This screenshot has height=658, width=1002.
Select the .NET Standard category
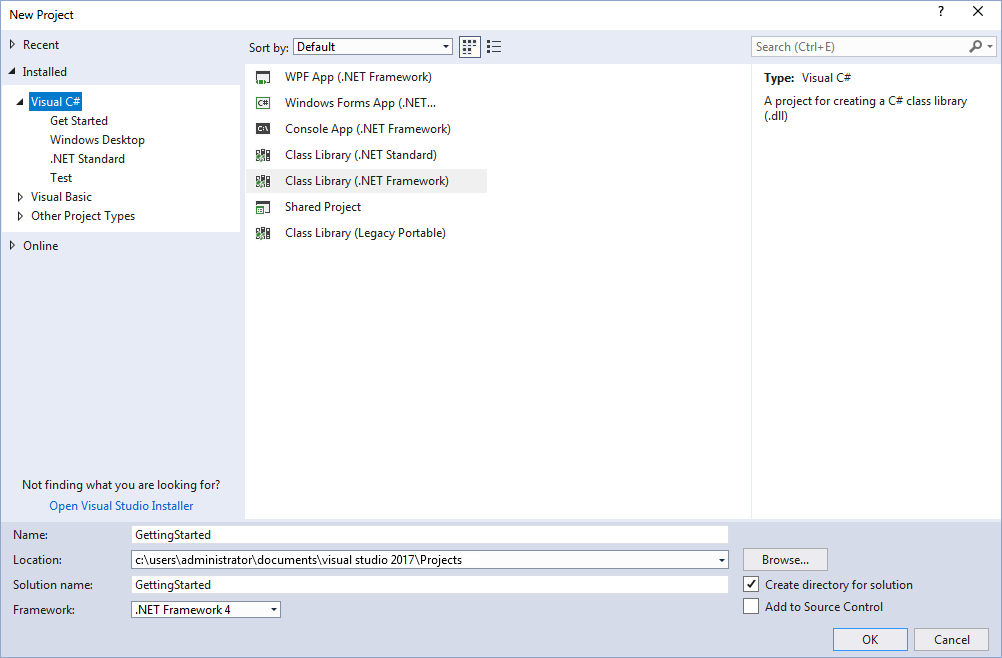tap(87, 159)
